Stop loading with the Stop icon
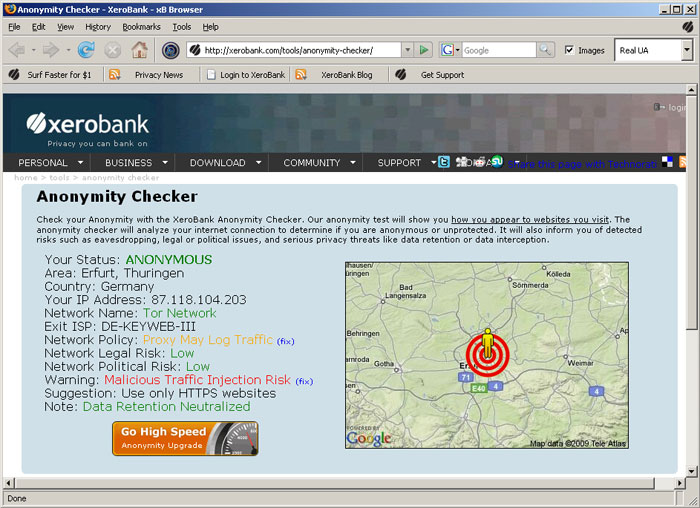Screen dimensions: 700x508 coord(112,50)
